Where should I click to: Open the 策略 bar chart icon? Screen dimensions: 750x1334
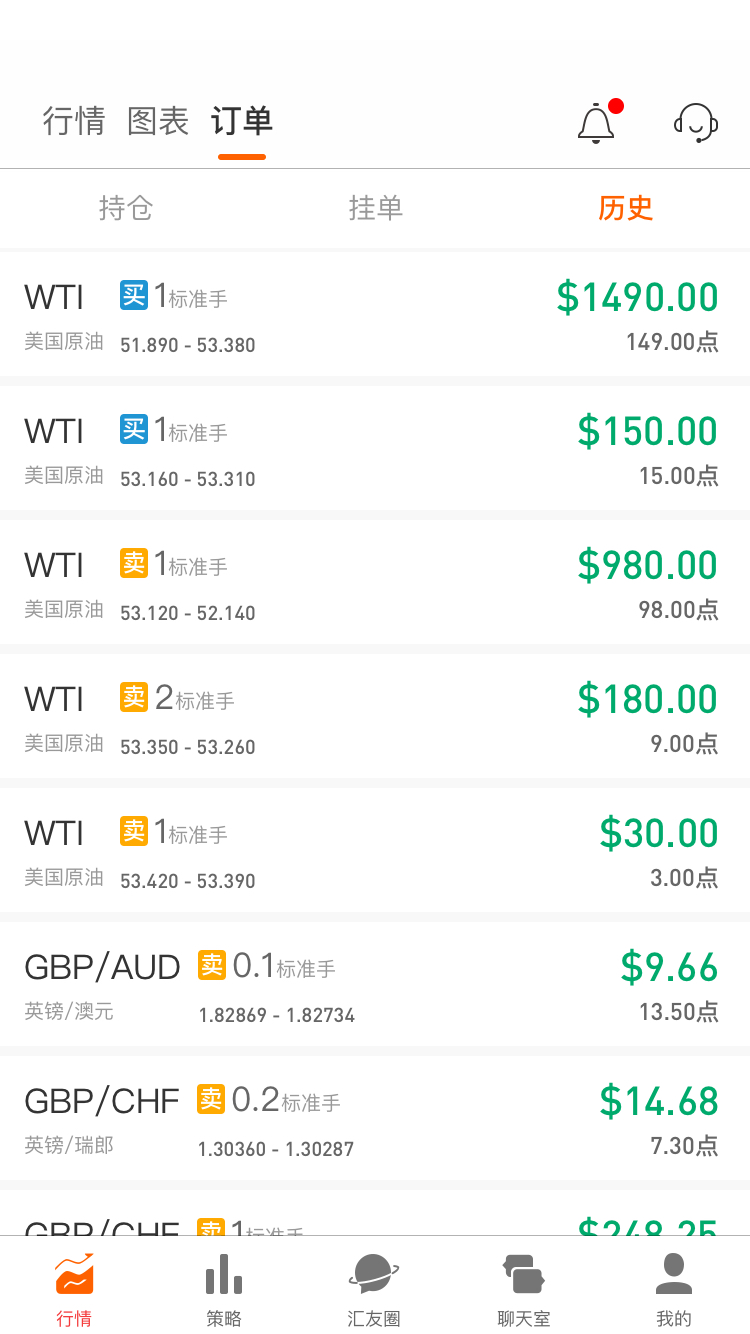pyautogui.click(x=224, y=1275)
